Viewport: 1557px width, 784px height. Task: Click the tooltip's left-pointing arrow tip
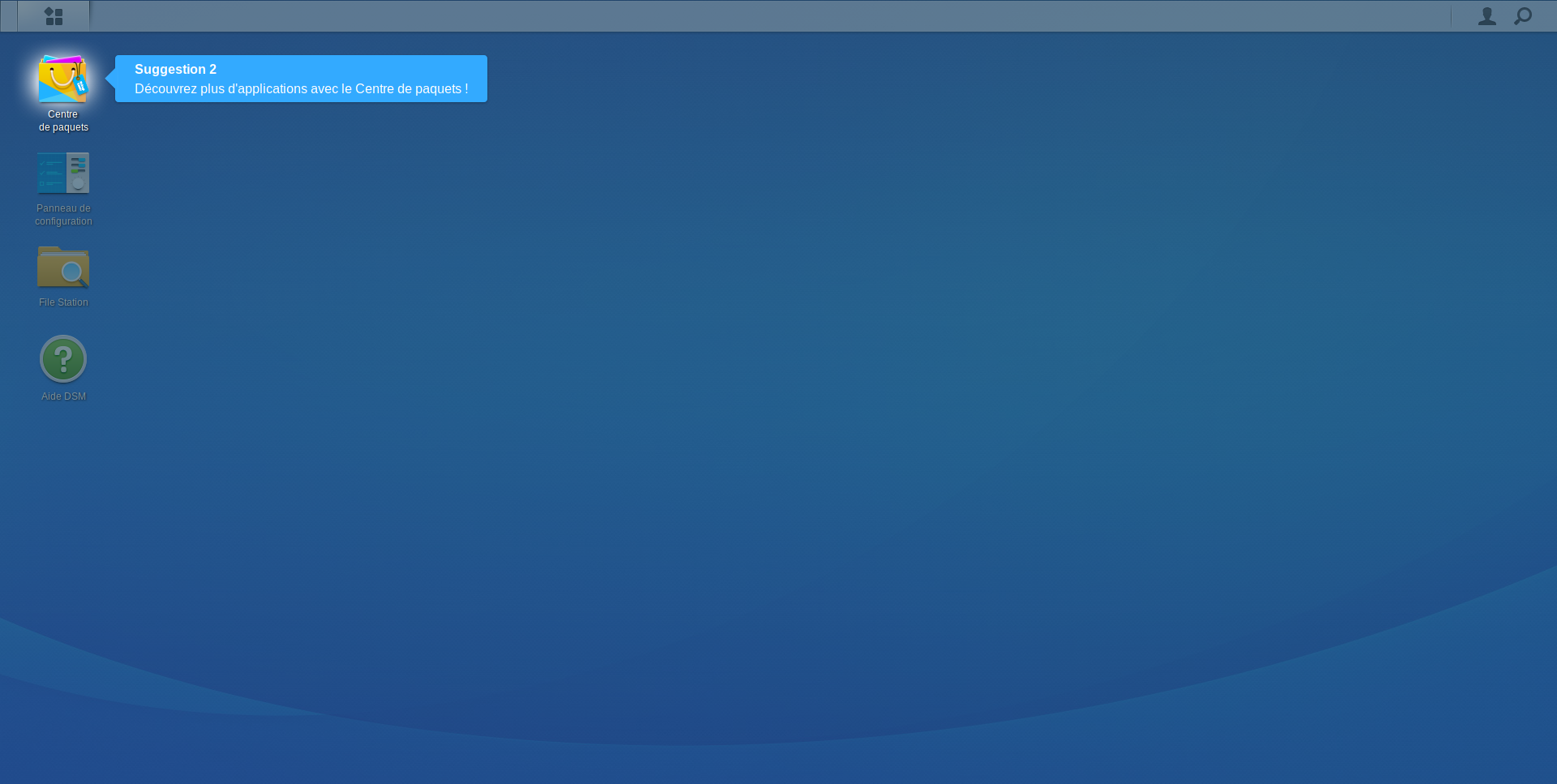pos(110,79)
